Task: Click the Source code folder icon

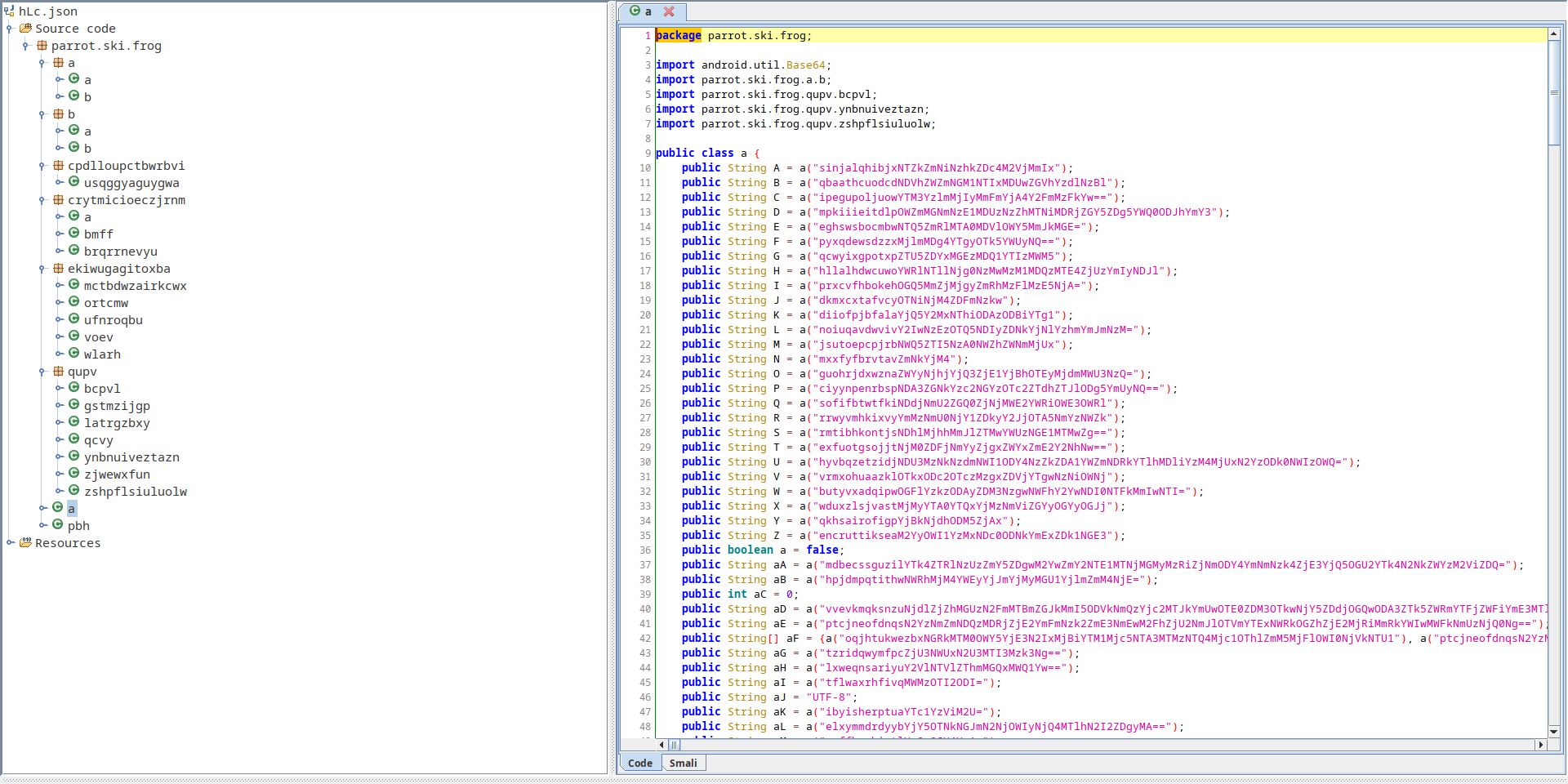Action: (25, 29)
